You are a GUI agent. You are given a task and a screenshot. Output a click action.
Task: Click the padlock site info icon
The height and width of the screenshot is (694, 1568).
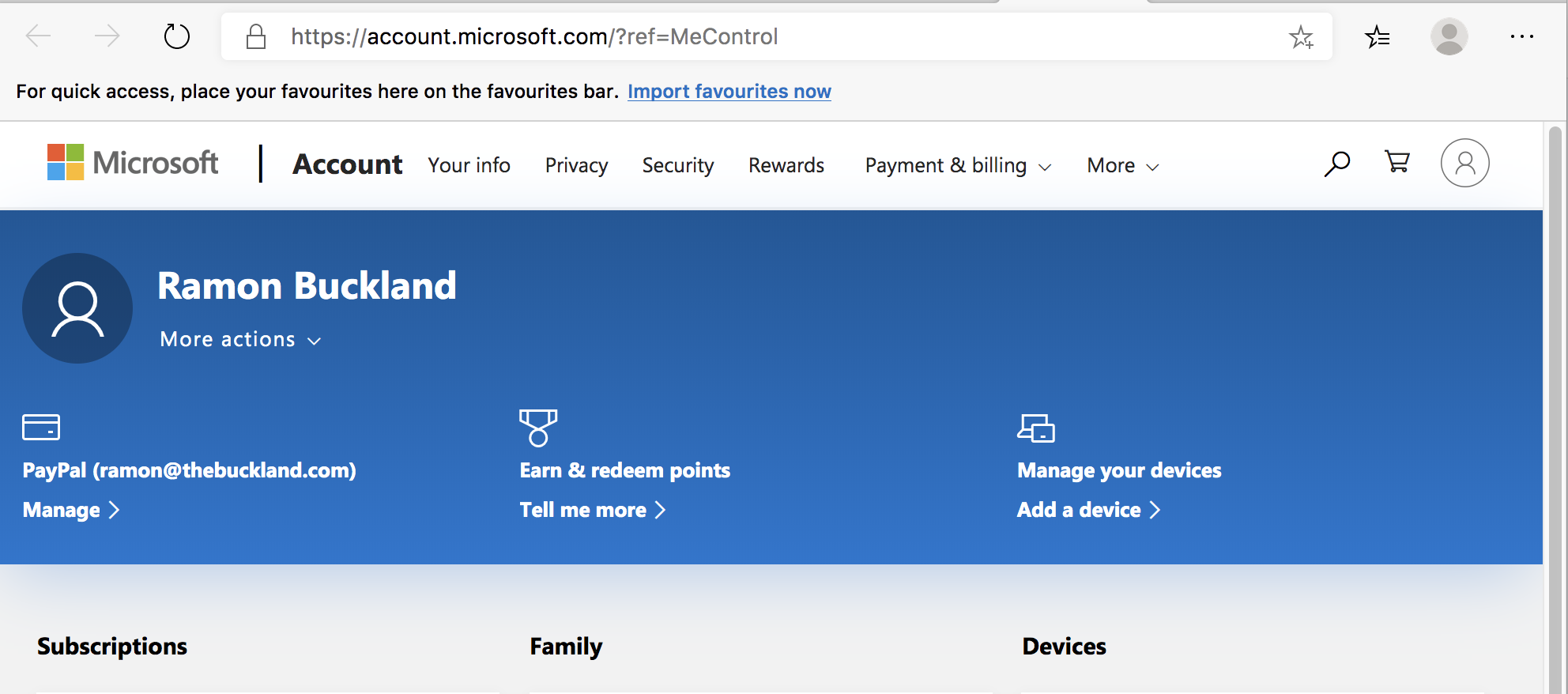[255, 36]
